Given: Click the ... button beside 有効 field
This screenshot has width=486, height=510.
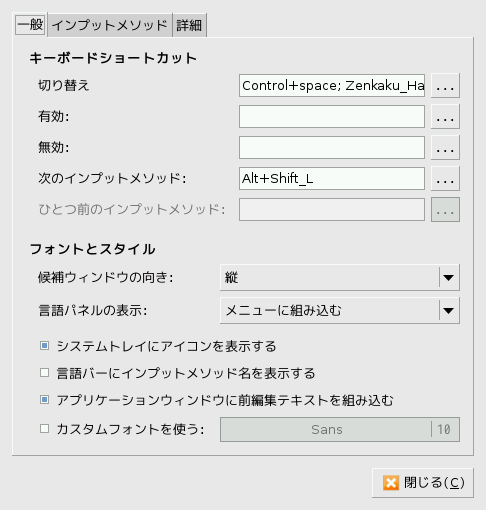Looking at the screenshot, I should pyautogui.click(x=445, y=117).
